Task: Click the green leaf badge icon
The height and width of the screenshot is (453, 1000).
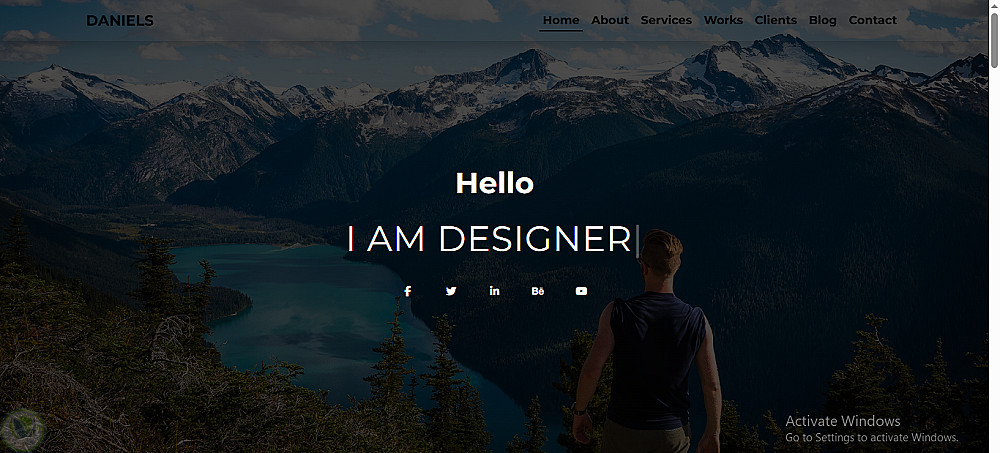Action: 23,430
